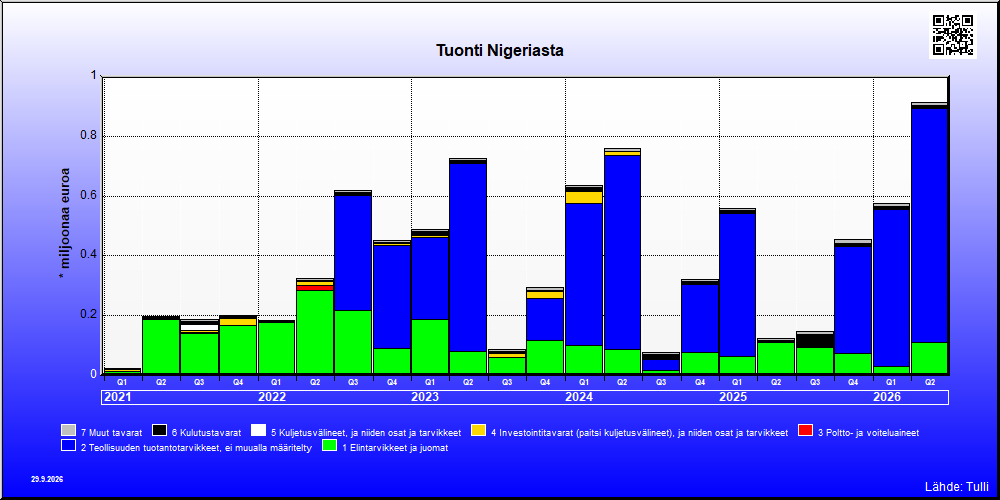Click the green segment of the 2022 Q2 bar
This screenshot has width=1000, height=500.
coord(314,332)
